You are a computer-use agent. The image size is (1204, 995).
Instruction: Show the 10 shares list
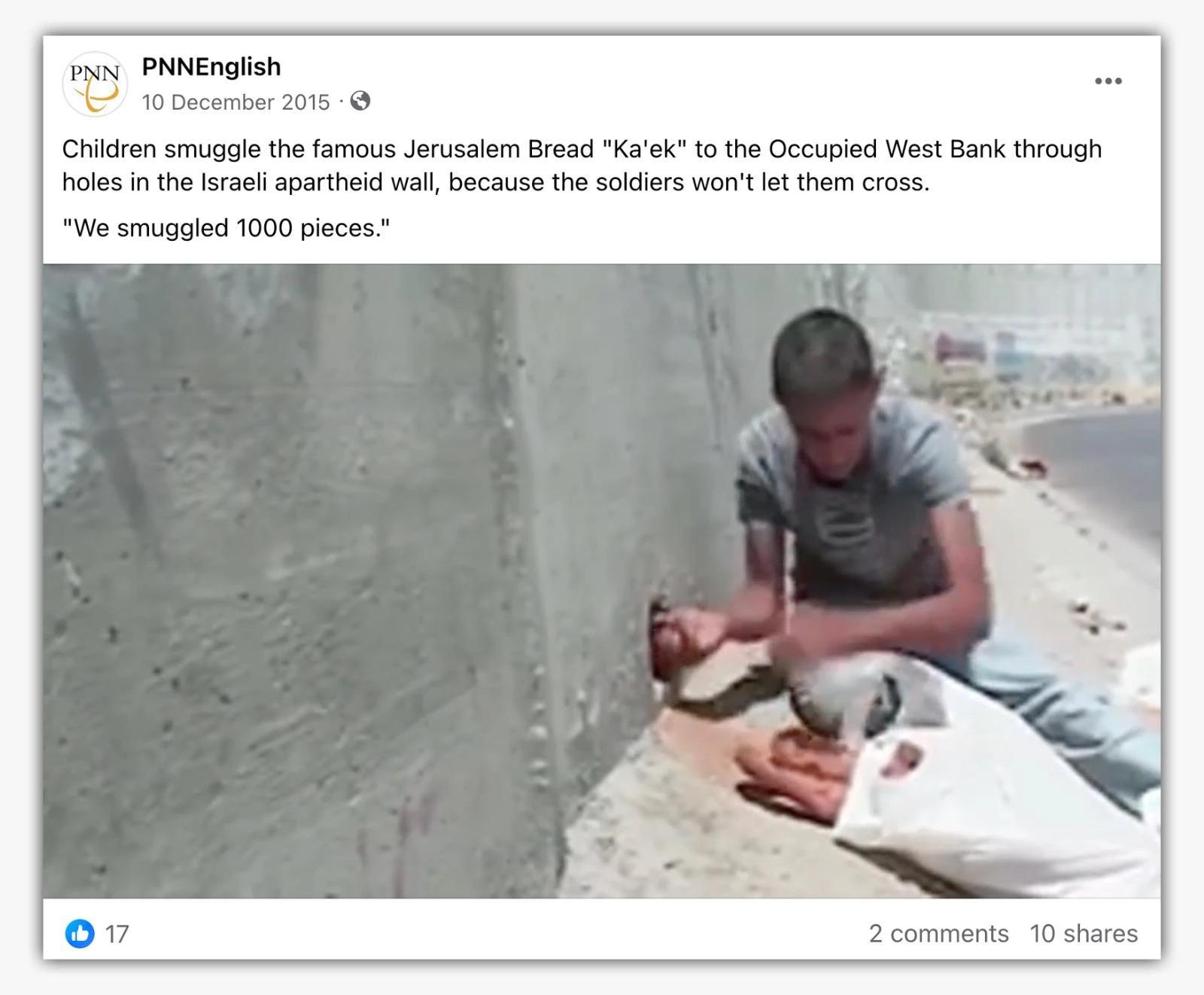click(x=1084, y=933)
